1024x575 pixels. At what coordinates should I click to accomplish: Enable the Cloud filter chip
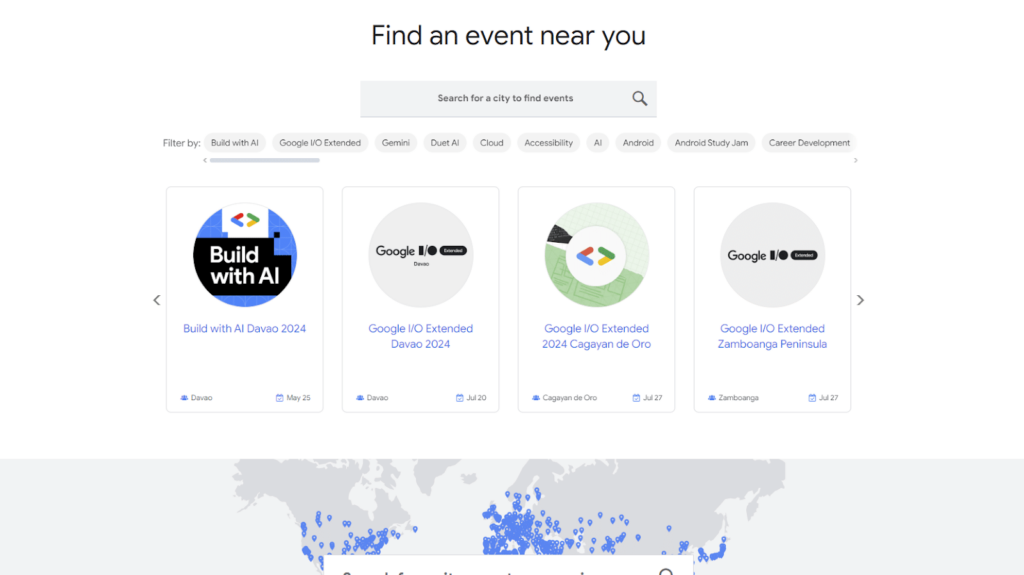492,142
